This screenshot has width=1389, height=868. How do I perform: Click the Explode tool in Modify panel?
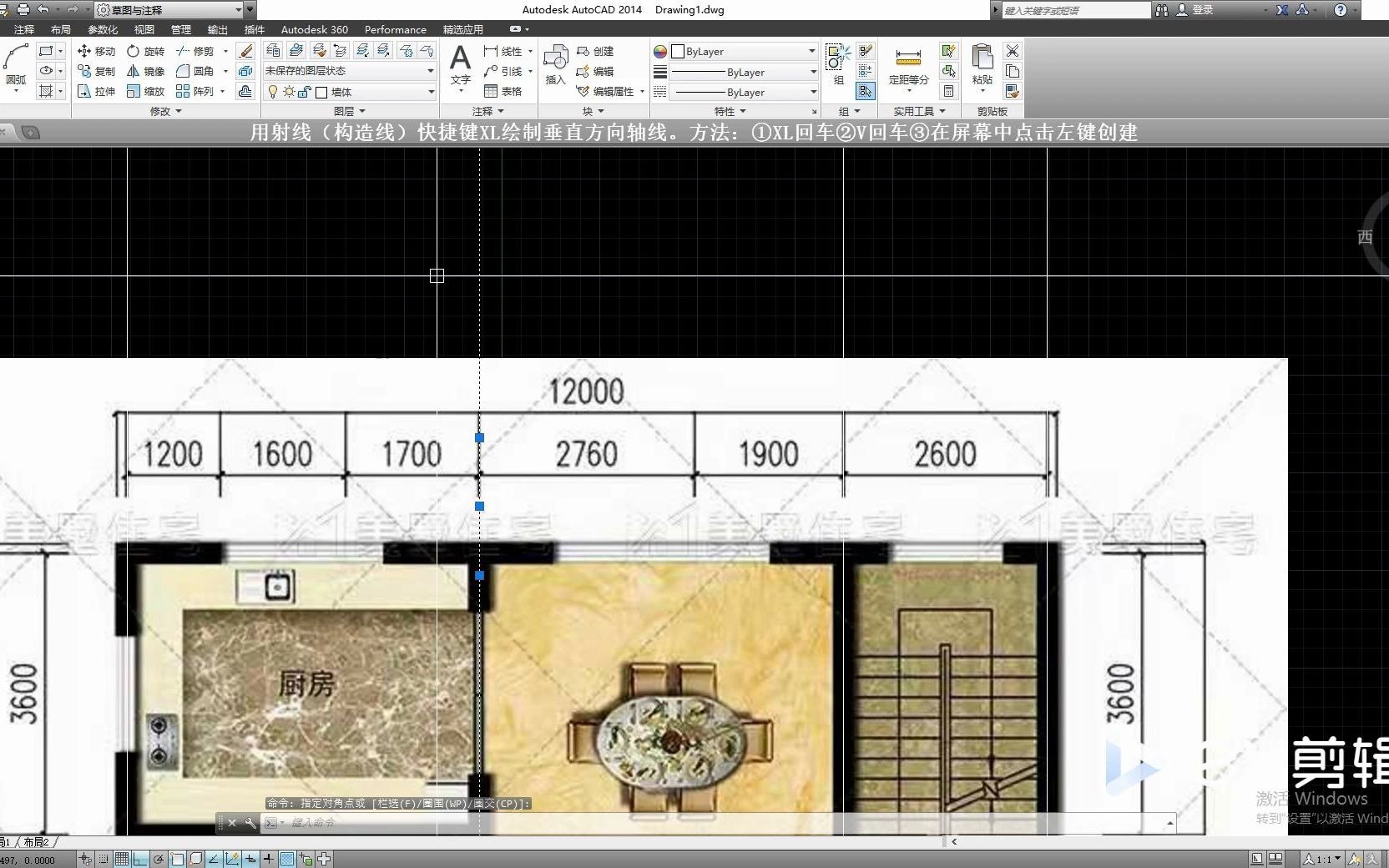245,71
